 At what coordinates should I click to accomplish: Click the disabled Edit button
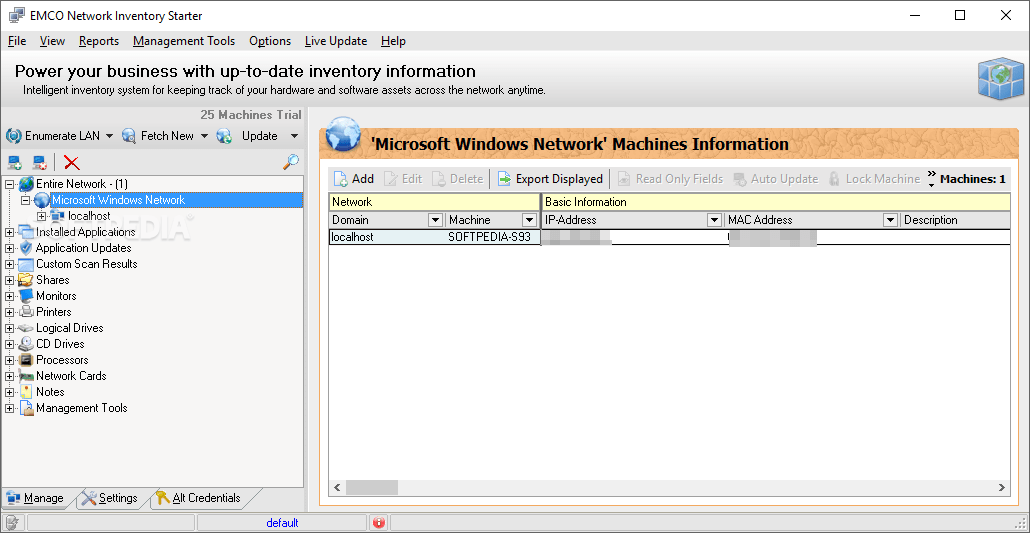pos(403,179)
